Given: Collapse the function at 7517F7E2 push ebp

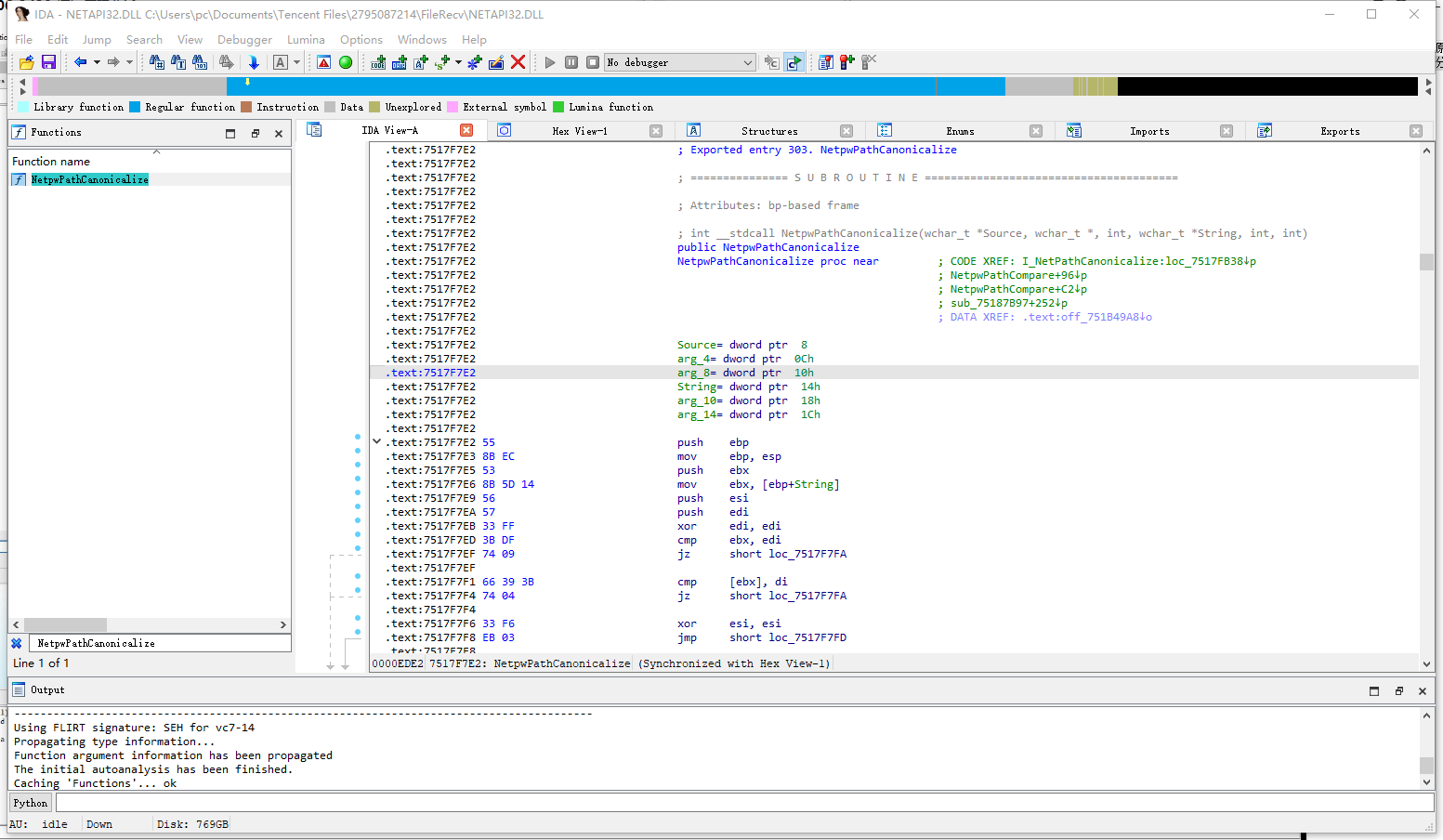Looking at the screenshot, I should (x=376, y=442).
